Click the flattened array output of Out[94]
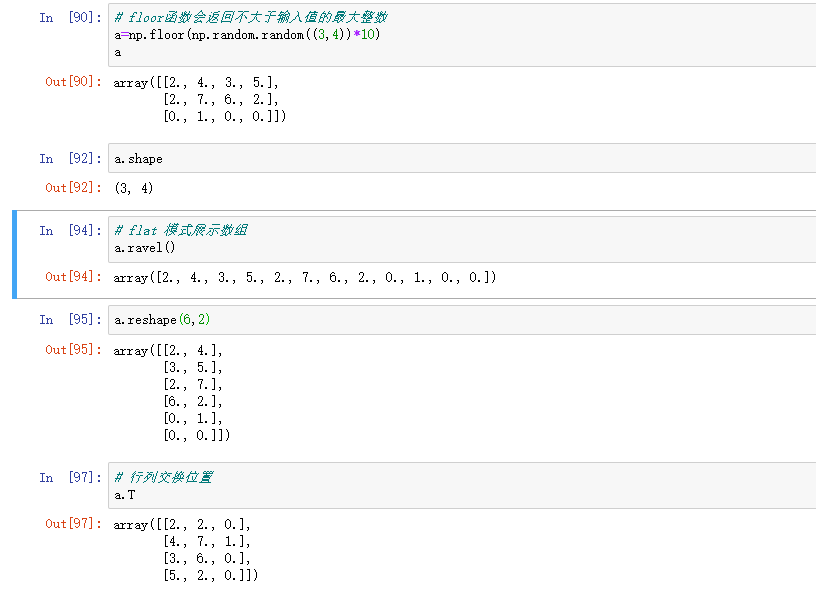 click(305, 277)
